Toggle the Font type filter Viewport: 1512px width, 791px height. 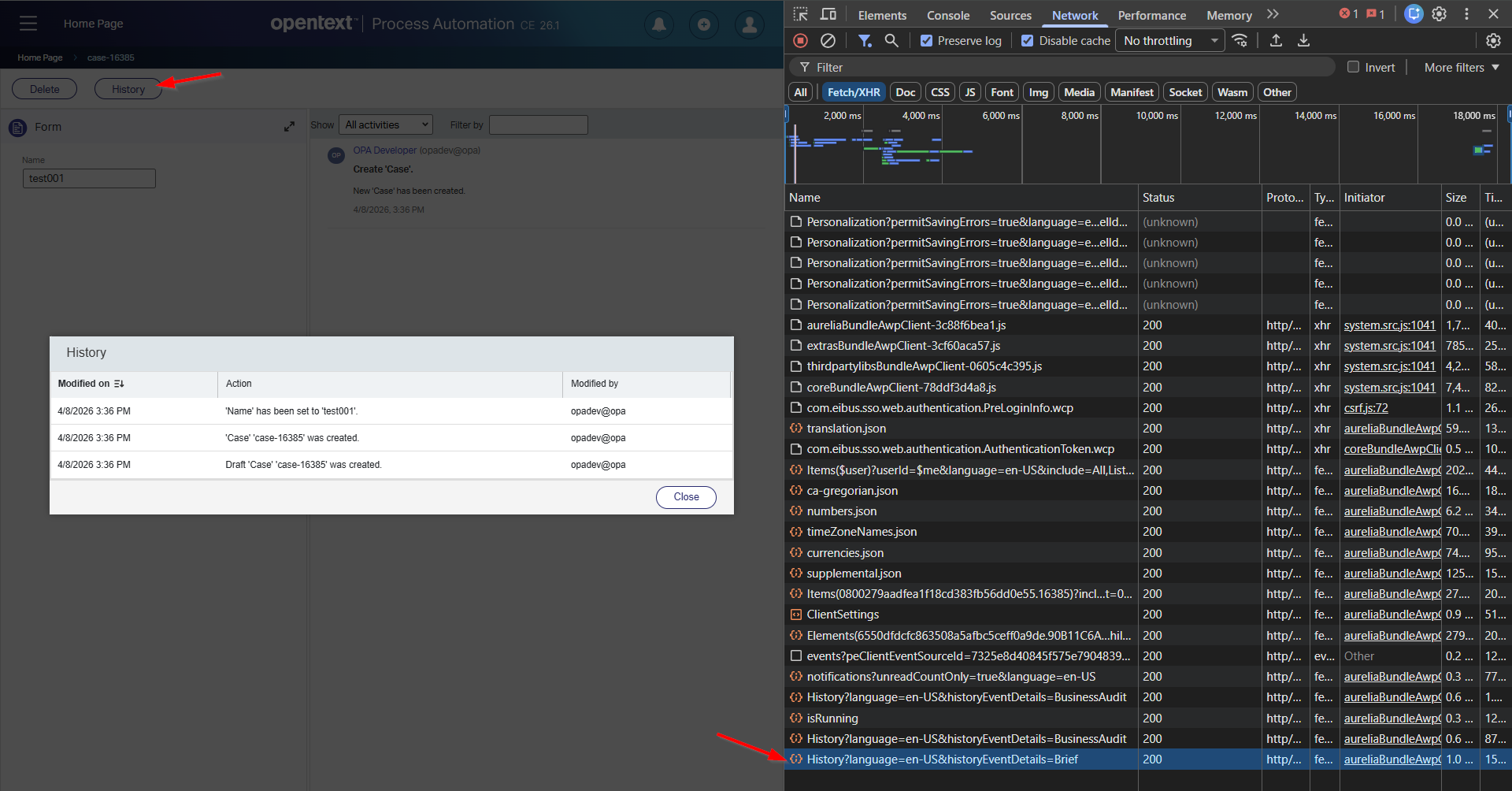1002,92
